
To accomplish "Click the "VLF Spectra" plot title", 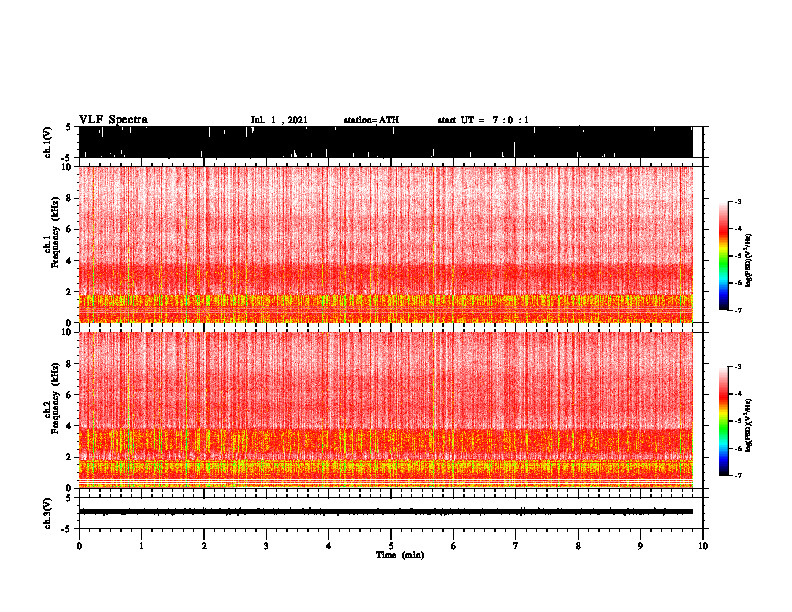I will pyautogui.click(x=113, y=120).
